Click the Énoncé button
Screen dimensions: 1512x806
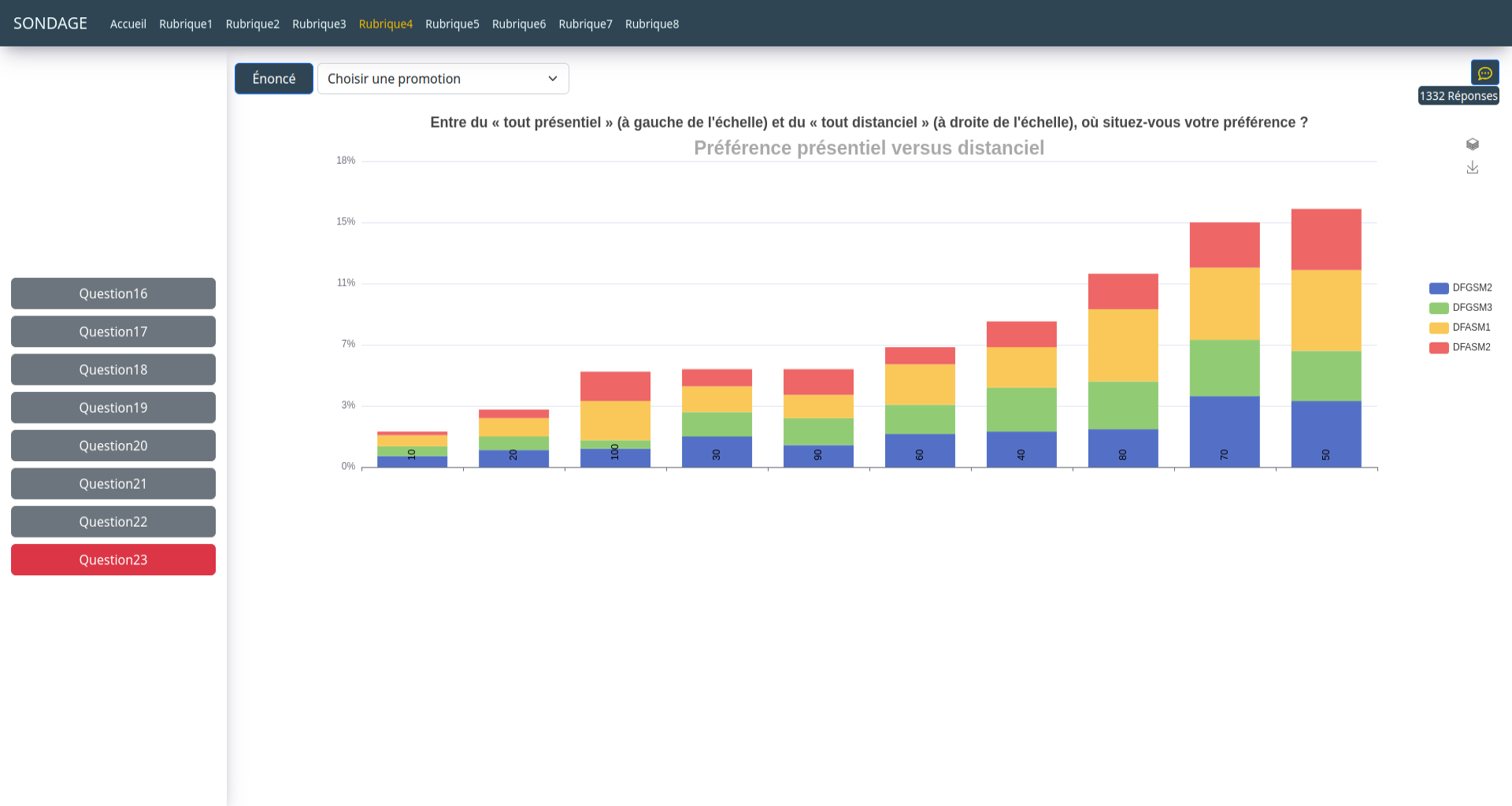(273, 79)
